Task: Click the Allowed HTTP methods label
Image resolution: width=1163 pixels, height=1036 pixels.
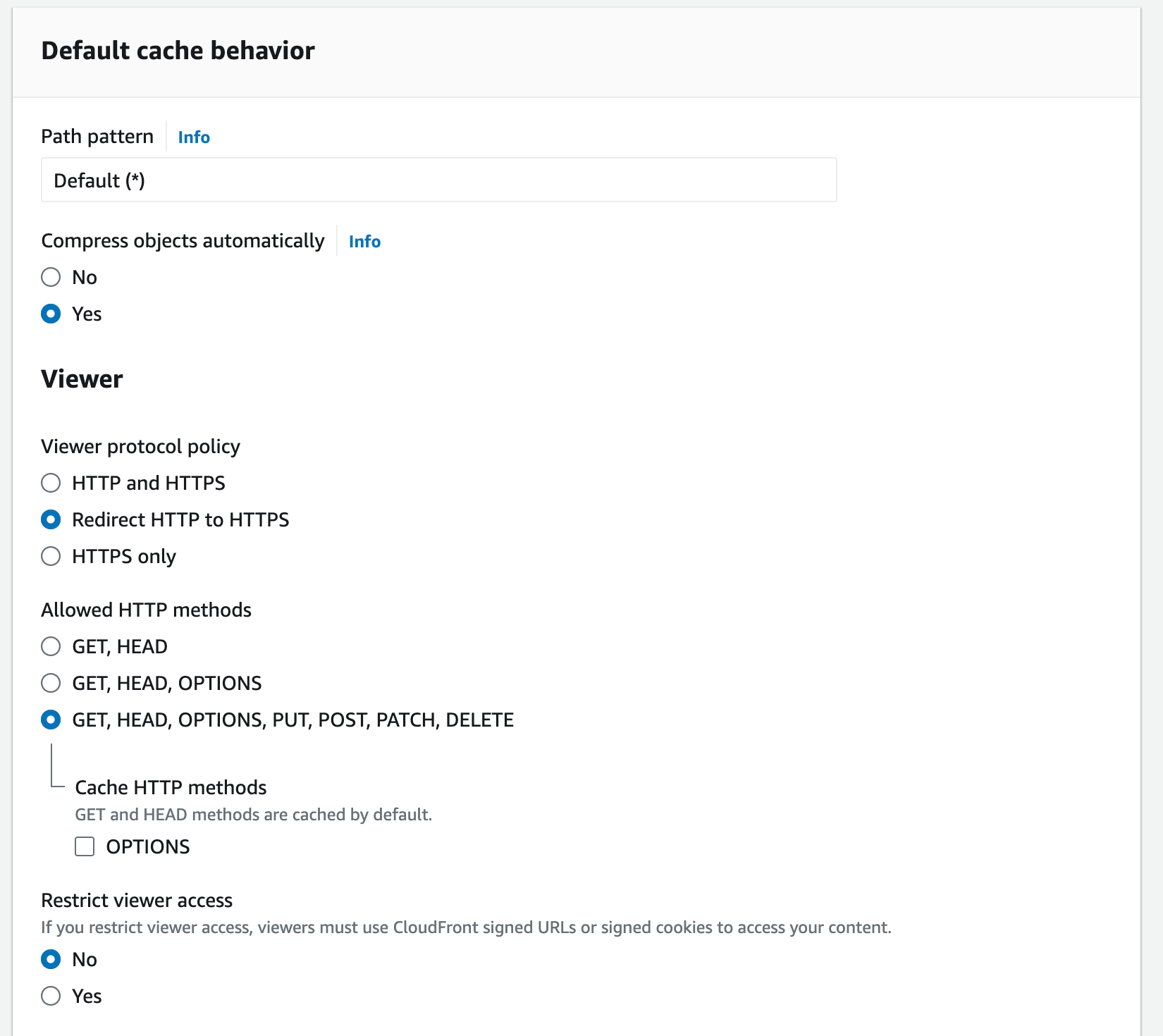Action: 146,610
